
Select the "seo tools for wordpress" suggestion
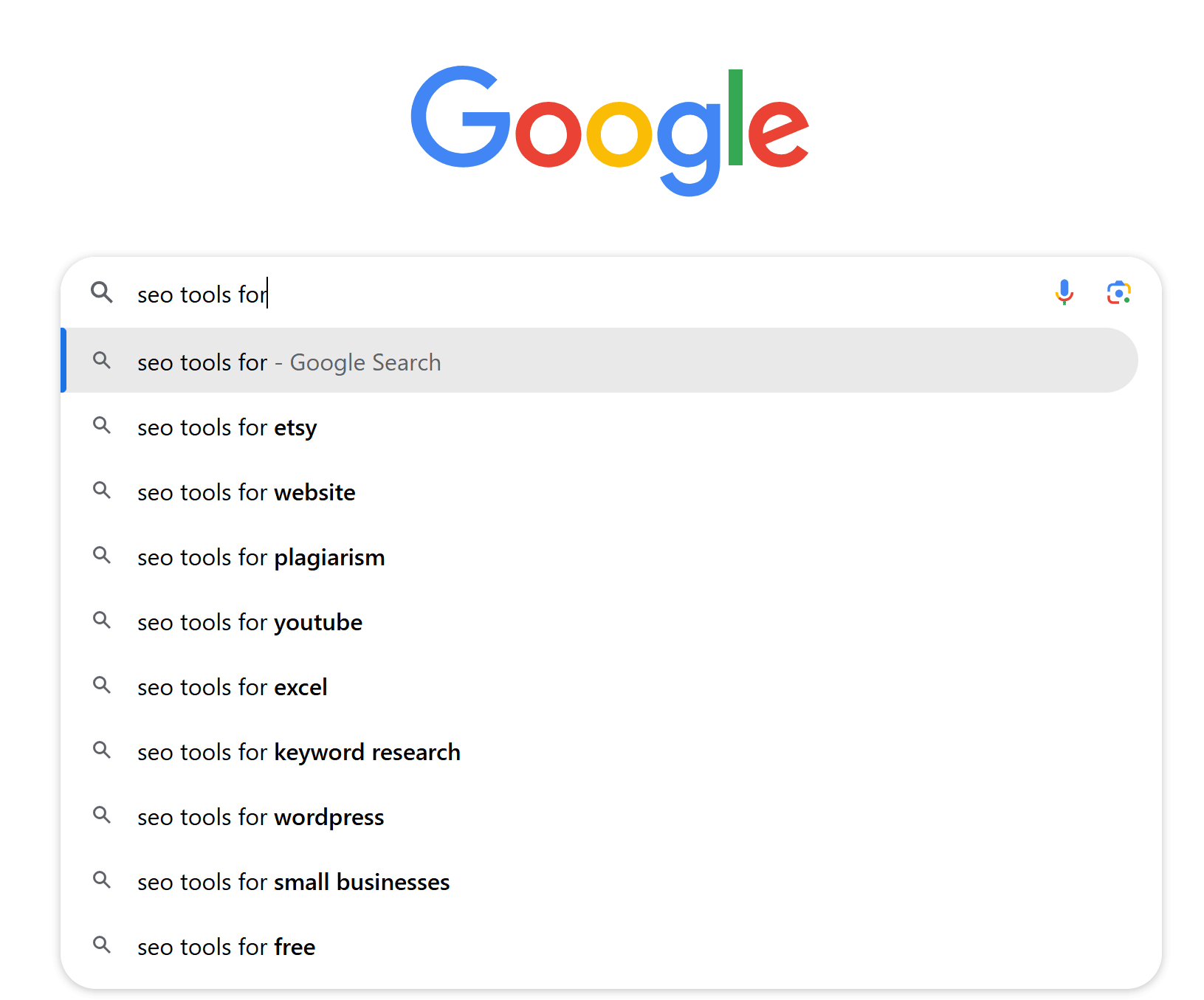click(x=599, y=816)
